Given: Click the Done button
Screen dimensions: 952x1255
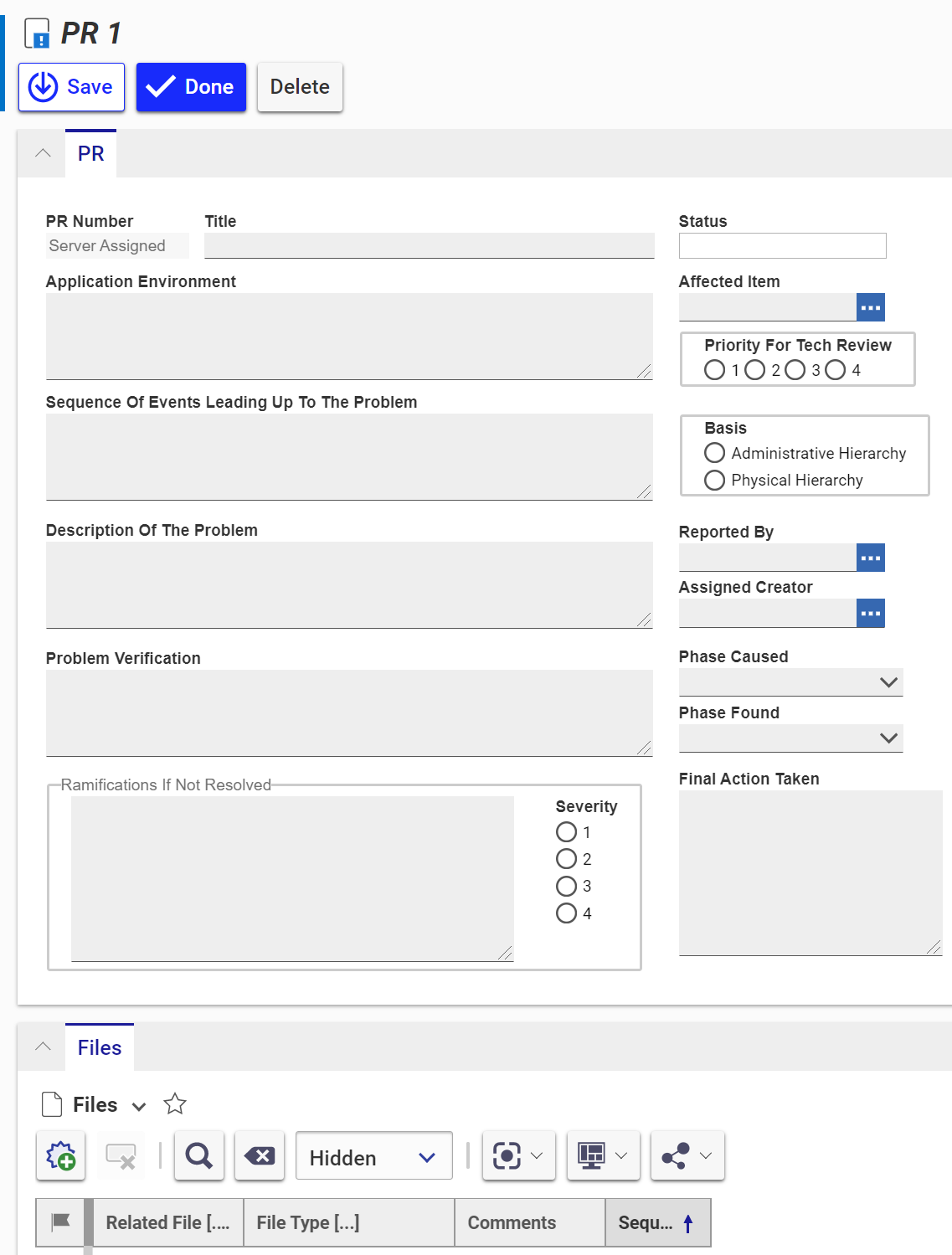Looking at the screenshot, I should pos(191,87).
